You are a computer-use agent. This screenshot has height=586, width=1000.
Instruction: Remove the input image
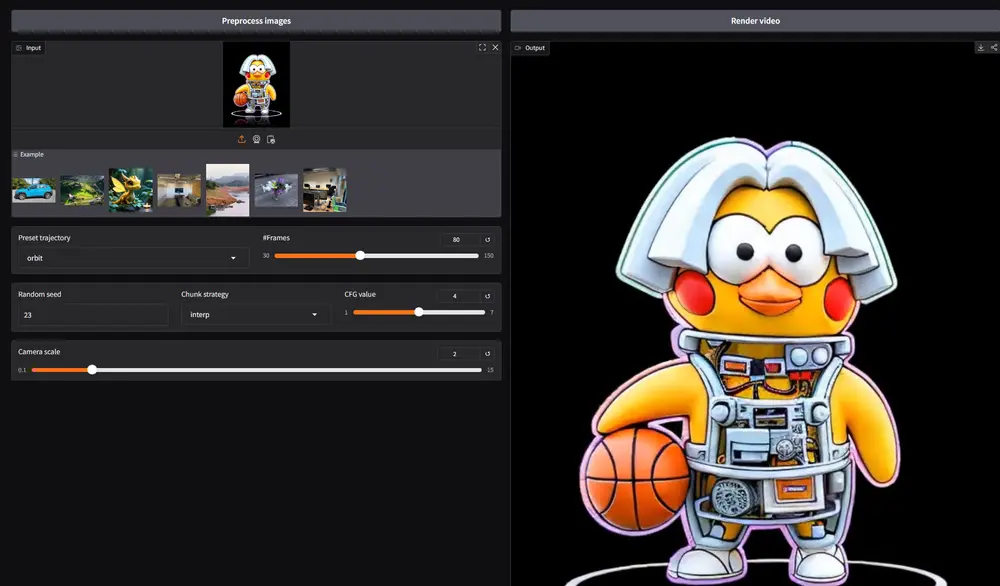click(x=494, y=47)
